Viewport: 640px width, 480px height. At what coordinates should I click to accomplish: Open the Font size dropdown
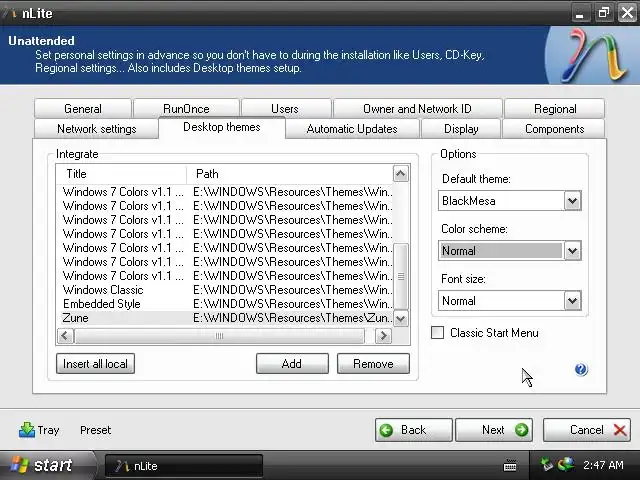click(x=572, y=301)
